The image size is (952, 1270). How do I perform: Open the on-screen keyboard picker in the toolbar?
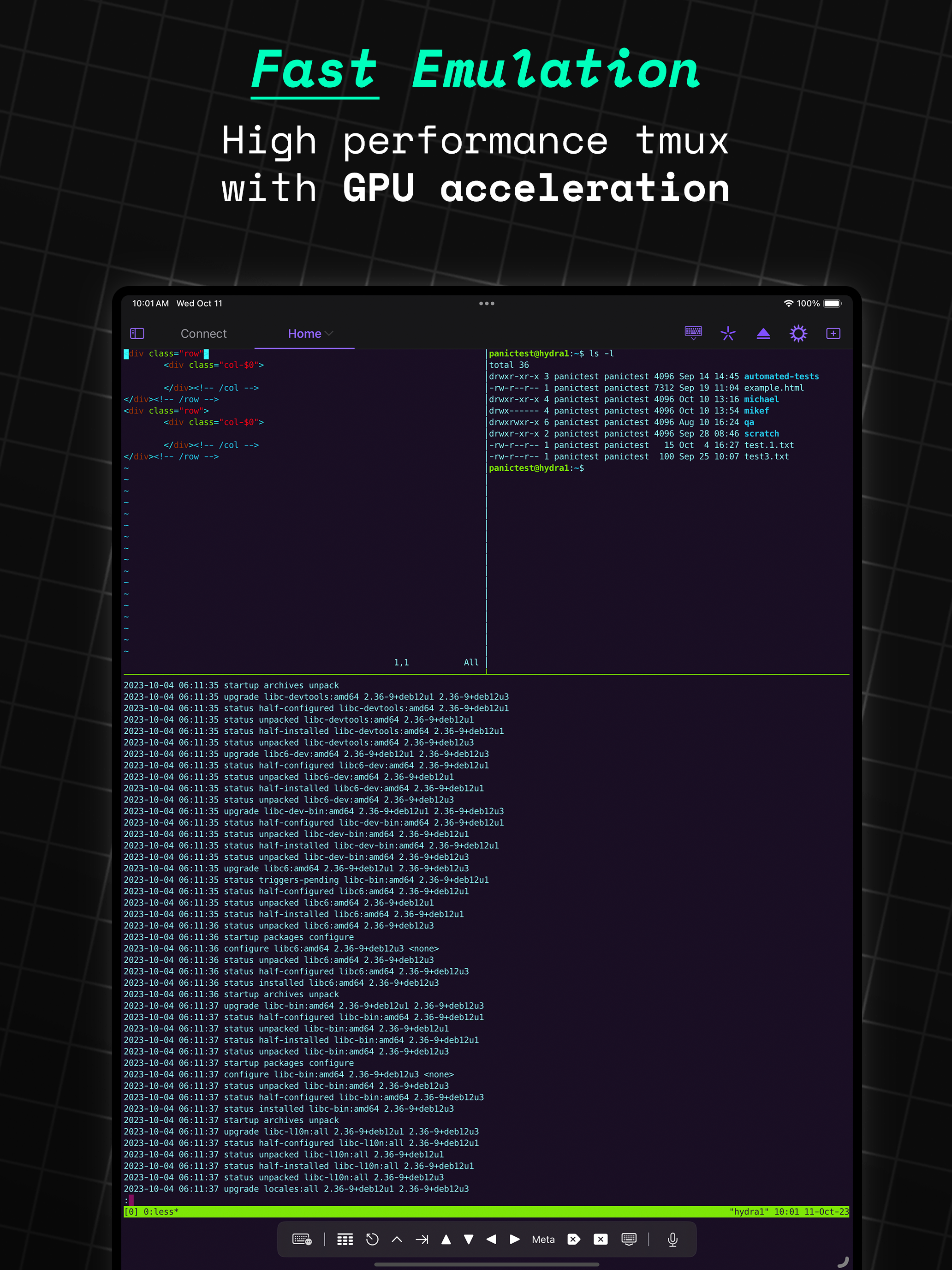pos(693,333)
